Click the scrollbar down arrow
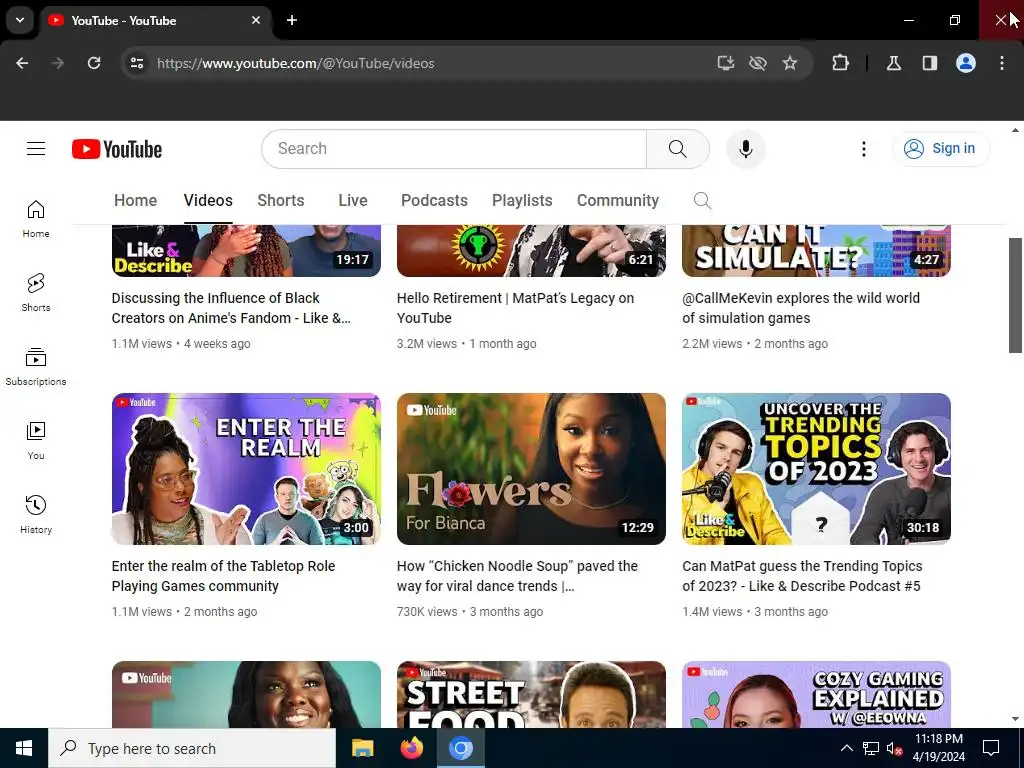The width and height of the screenshot is (1024, 768). tap(1015, 719)
